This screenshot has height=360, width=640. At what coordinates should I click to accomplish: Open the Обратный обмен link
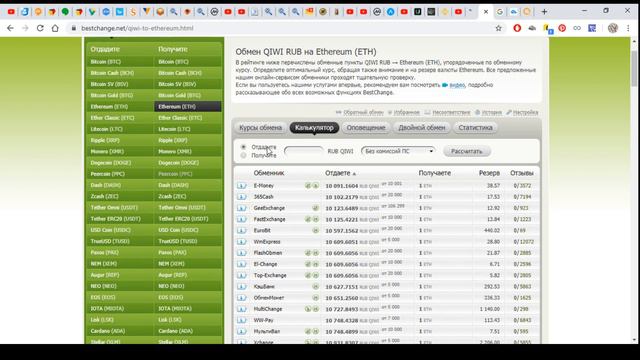coord(363,112)
